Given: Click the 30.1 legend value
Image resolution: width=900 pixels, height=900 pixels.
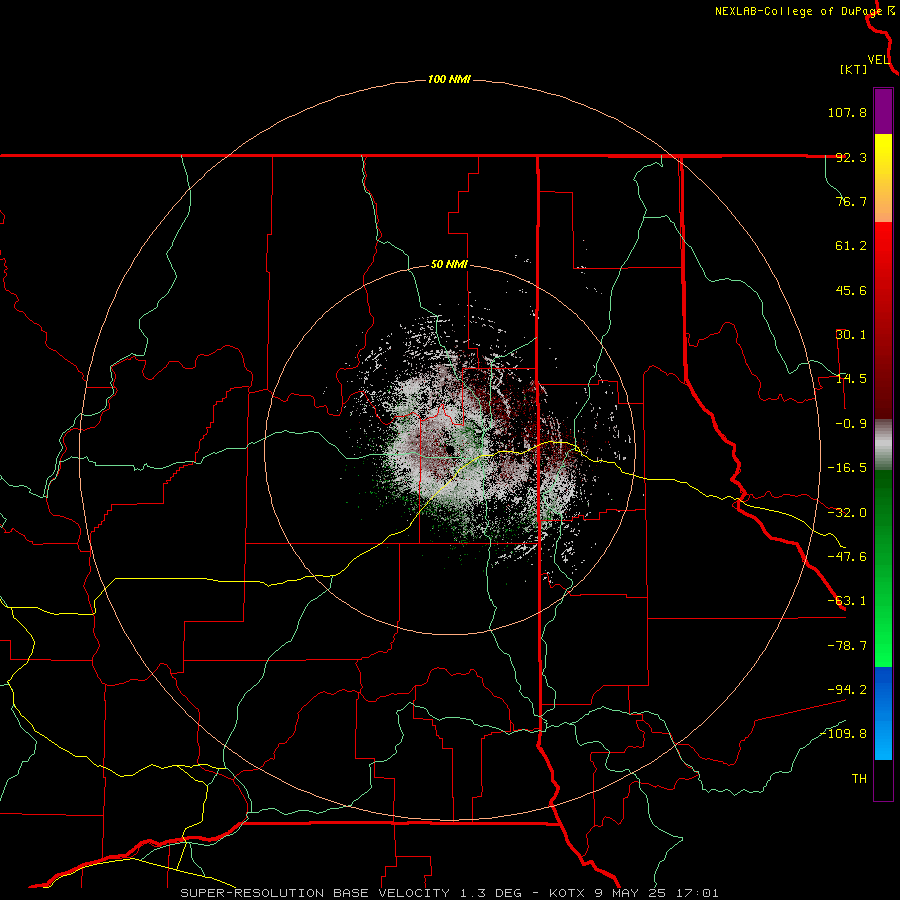Looking at the screenshot, I should [851, 335].
